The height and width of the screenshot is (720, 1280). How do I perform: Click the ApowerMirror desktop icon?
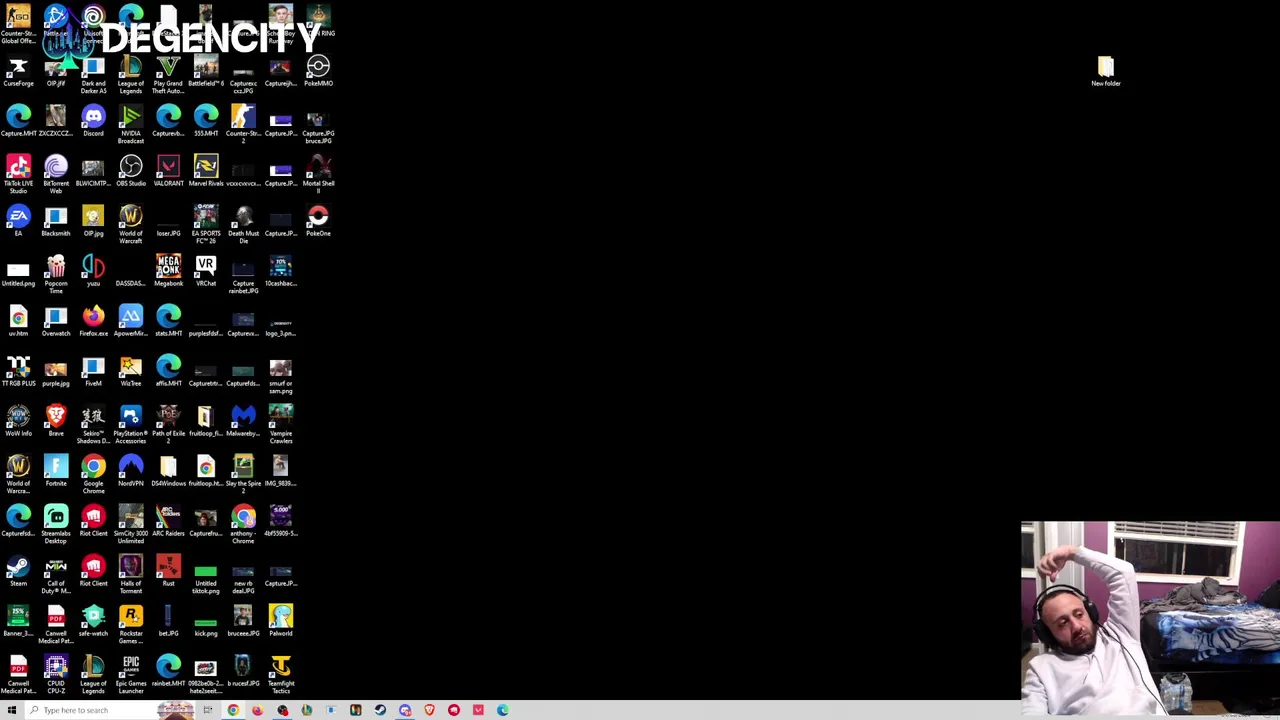pyautogui.click(x=131, y=320)
